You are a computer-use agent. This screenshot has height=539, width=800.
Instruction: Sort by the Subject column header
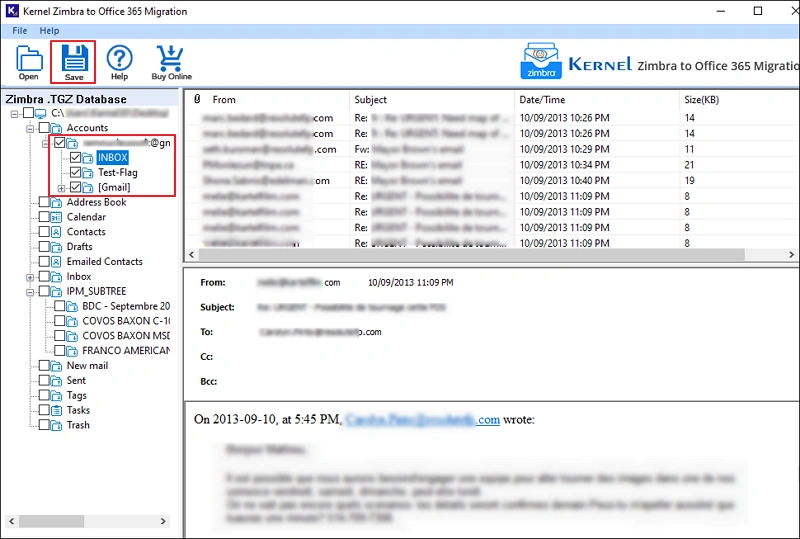(432, 100)
